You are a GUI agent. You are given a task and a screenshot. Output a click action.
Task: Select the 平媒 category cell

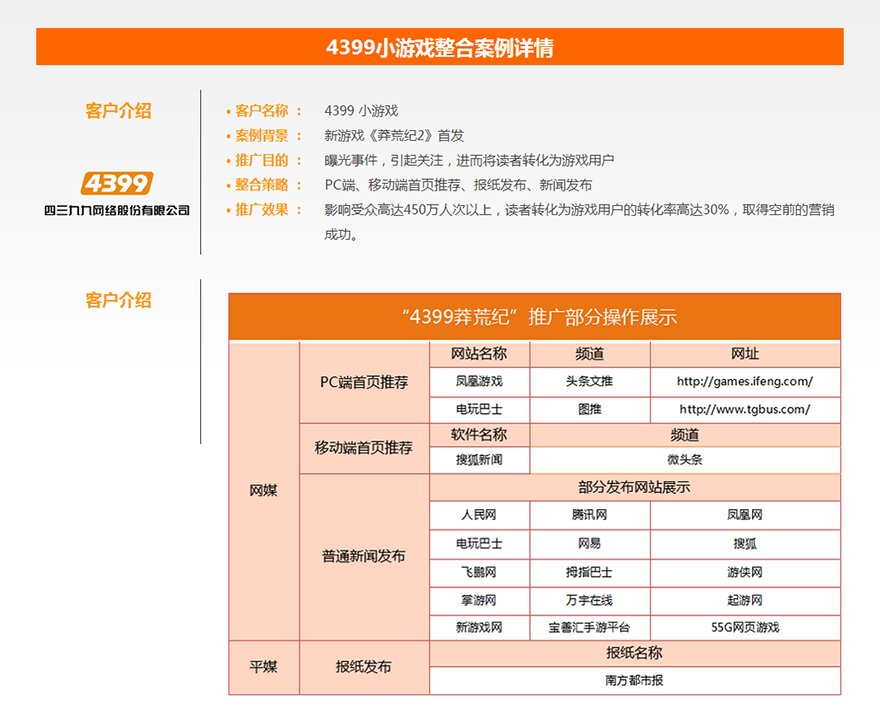pos(263,665)
